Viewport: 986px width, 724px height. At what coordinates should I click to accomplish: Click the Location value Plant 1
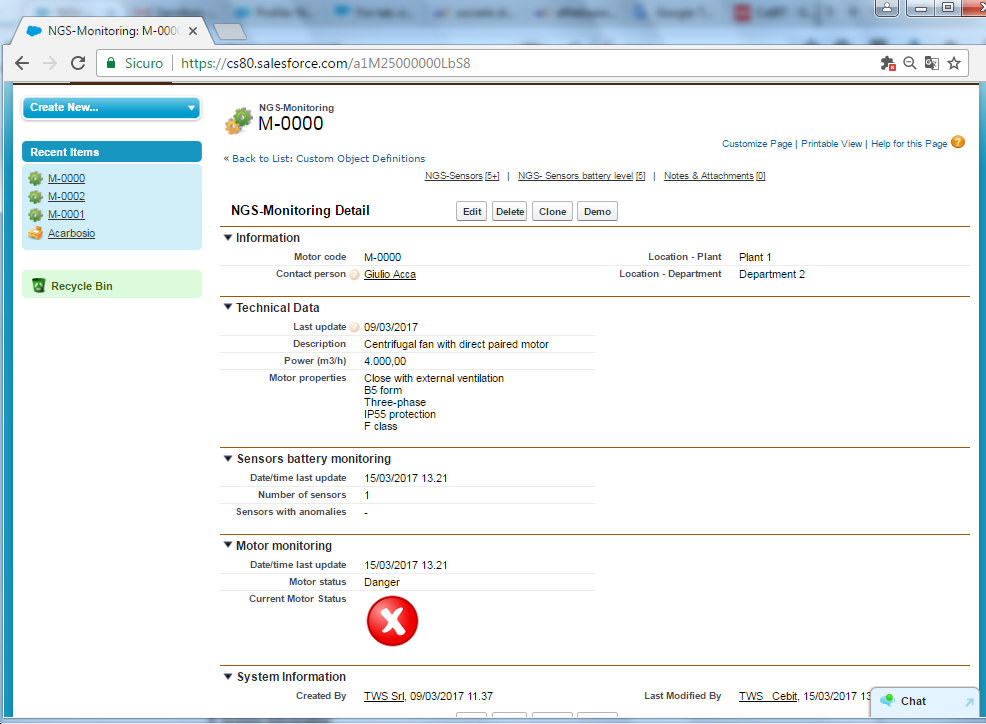[x=755, y=257]
